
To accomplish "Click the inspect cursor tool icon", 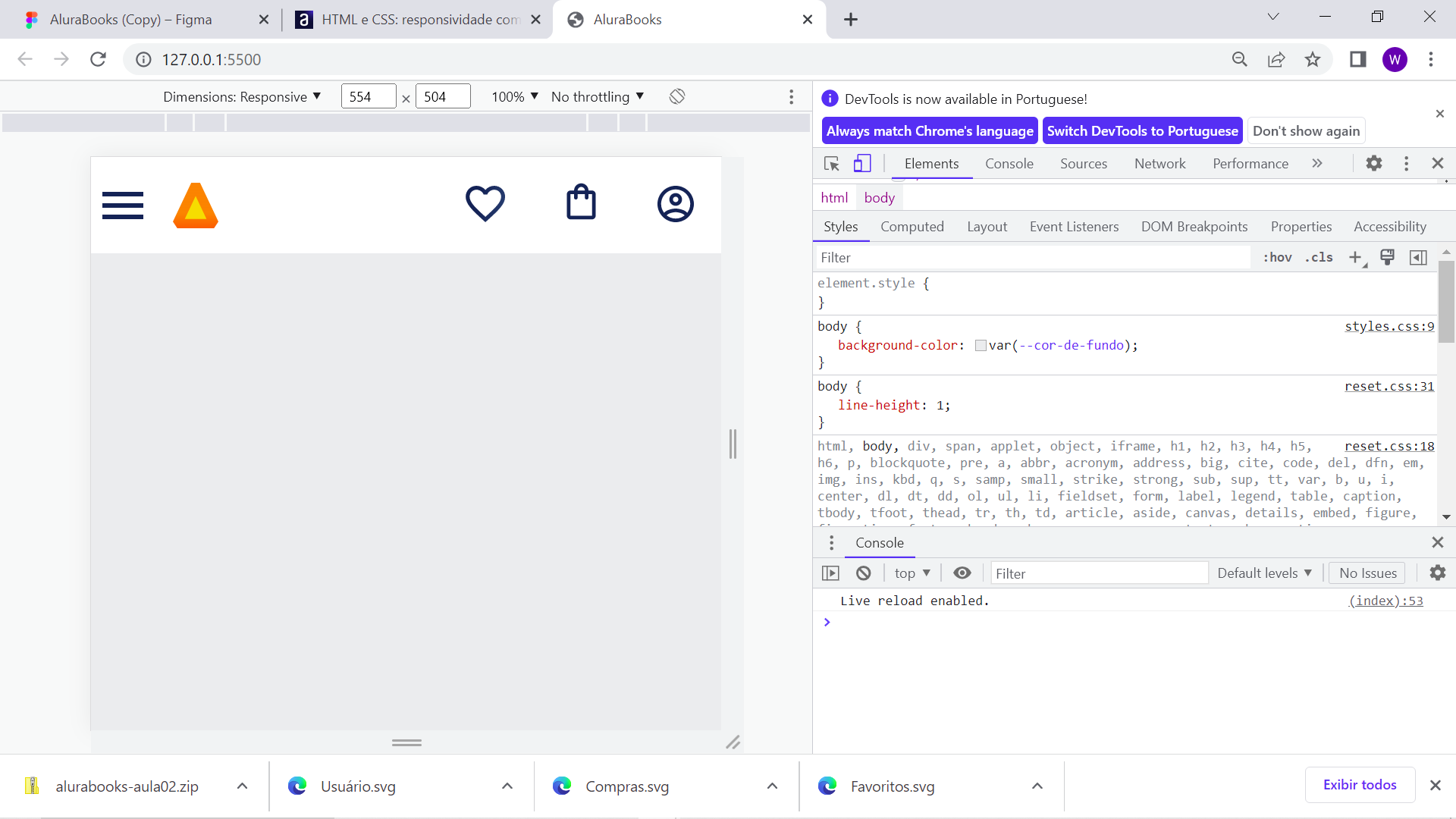I will [831, 163].
